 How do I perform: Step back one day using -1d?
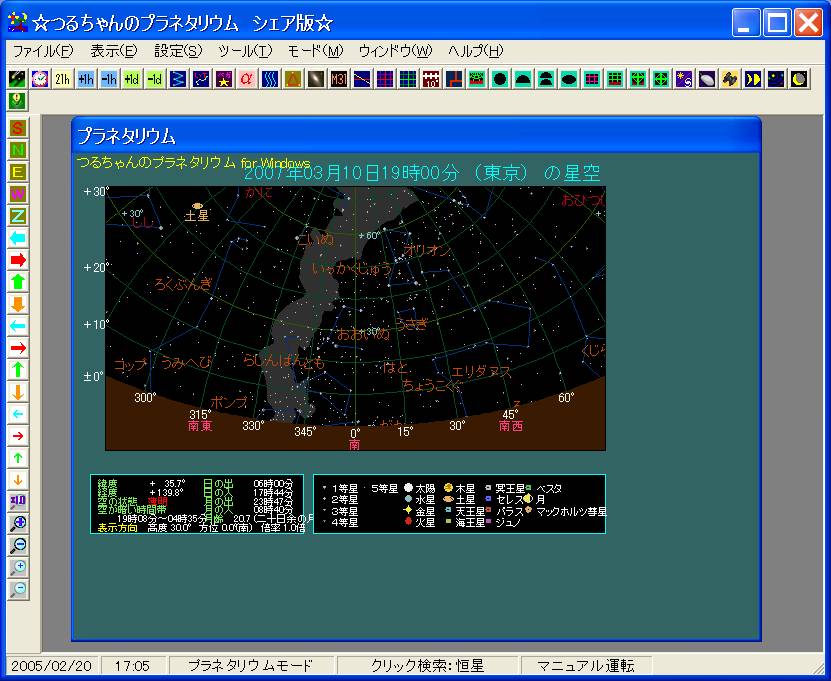pyautogui.click(x=155, y=79)
